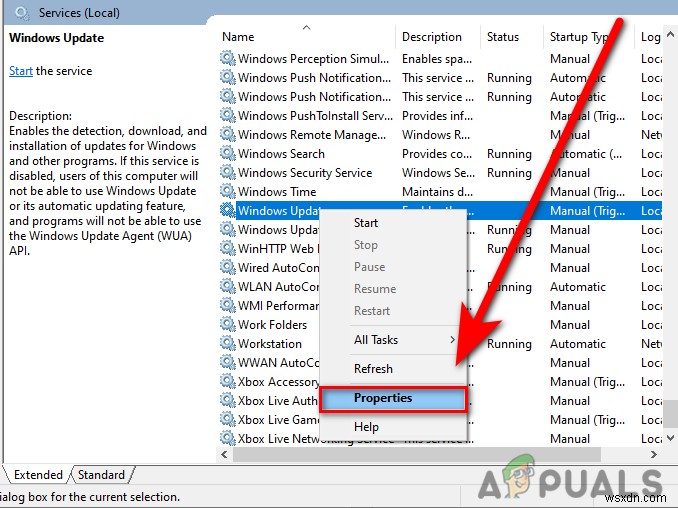The image size is (678, 508).
Task: Click gear icon beside Xbox Accessory service
Action: [227, 381]
